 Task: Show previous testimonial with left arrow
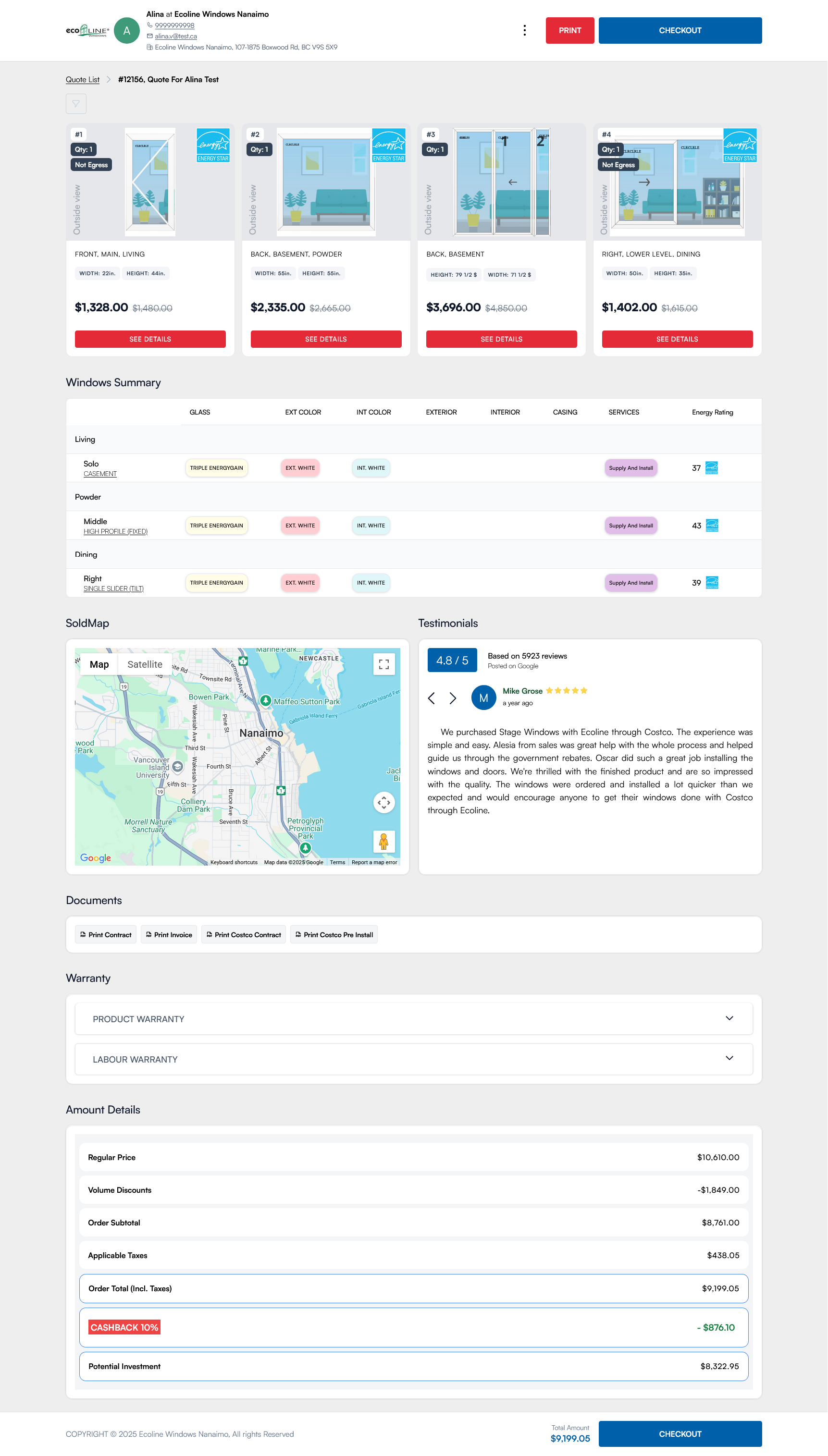pyautogui.click(x=432, y=698)
